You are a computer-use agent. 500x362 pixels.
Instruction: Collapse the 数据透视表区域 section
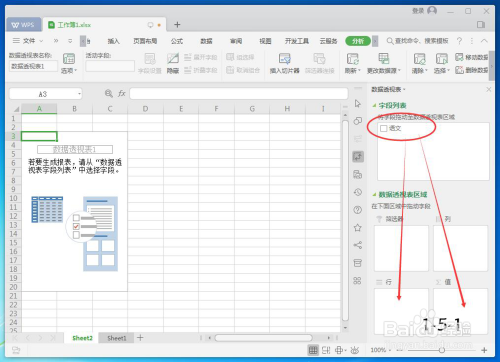(374, 194)
